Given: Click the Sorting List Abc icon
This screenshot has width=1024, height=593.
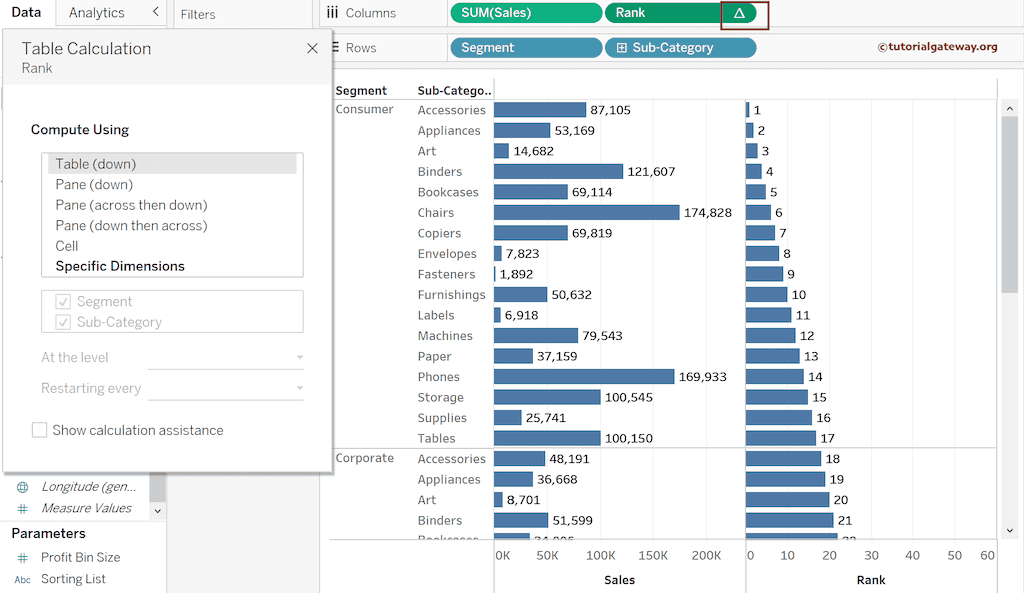Looking at the screenshot, I should 23,580.
